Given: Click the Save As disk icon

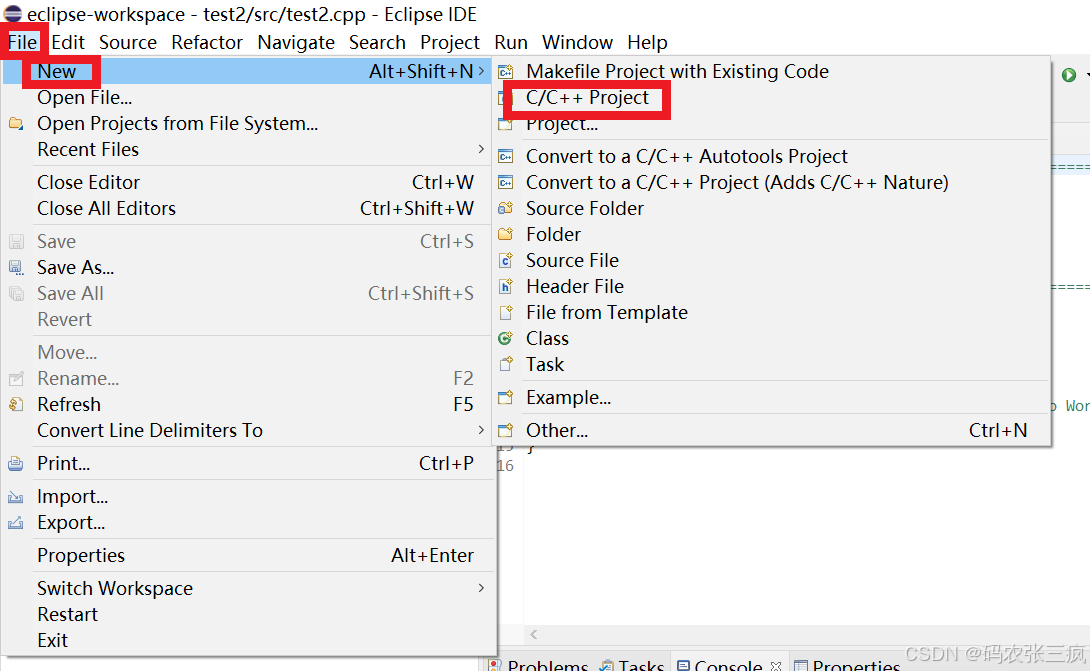Looking at the screenshot, I should tap(16, 268).
